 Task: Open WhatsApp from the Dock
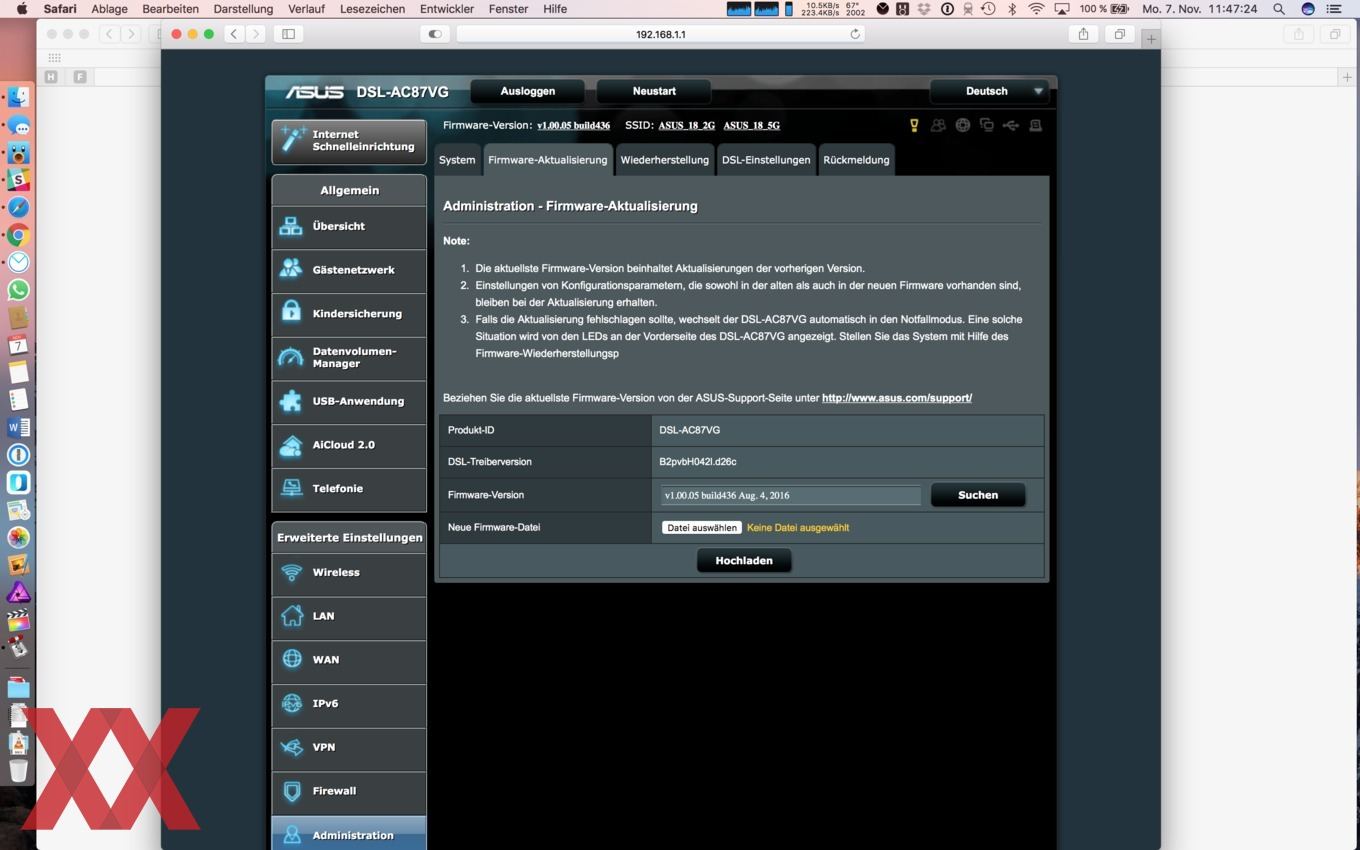click(18, 290)
